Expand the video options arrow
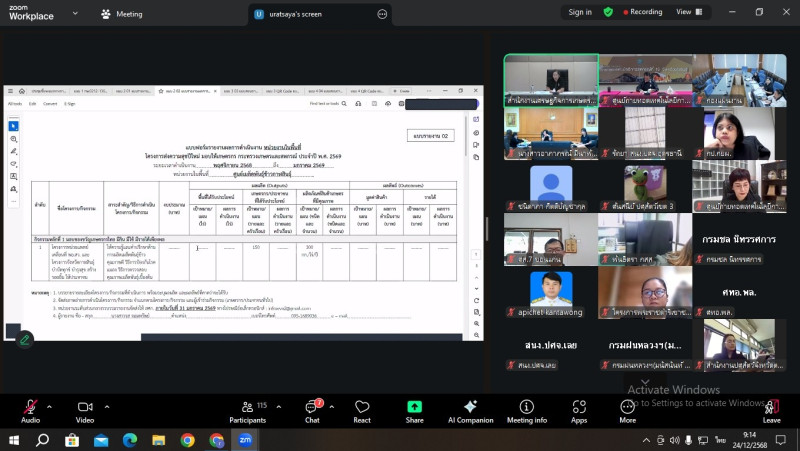The image size is (800, 451). click(107, 405)
